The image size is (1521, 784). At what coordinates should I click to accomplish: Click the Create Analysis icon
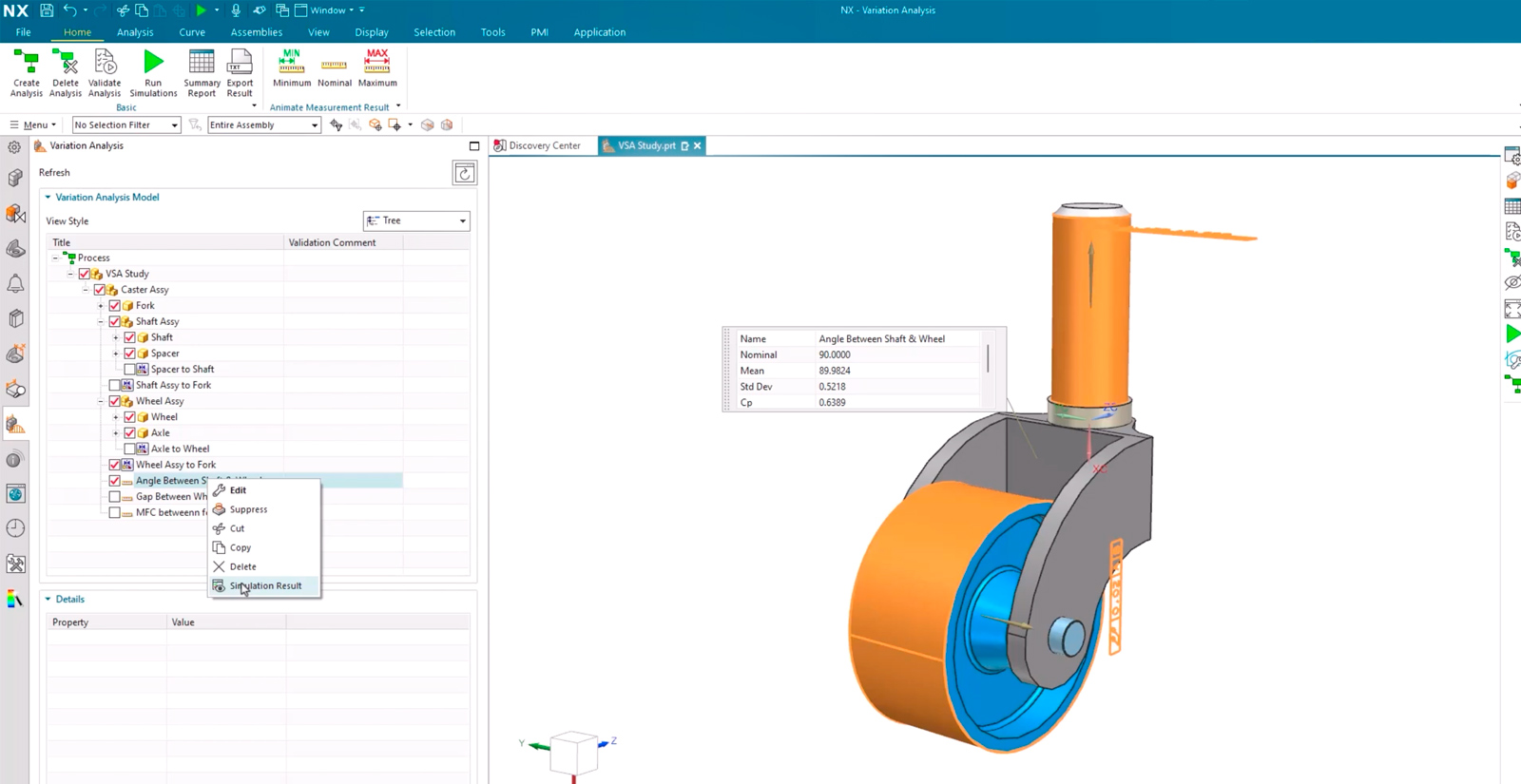[x=27, y=65]
